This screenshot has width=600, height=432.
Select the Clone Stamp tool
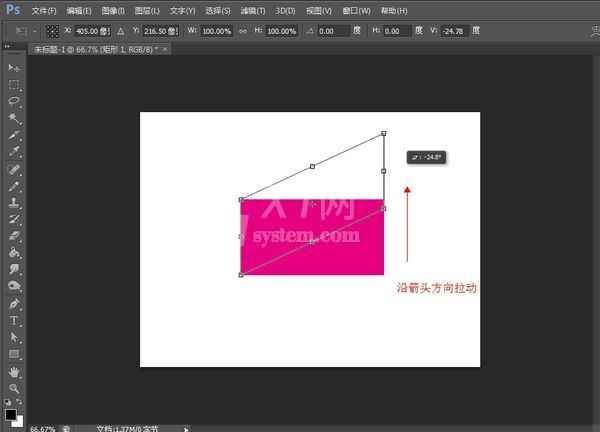(x=14, y=202)
